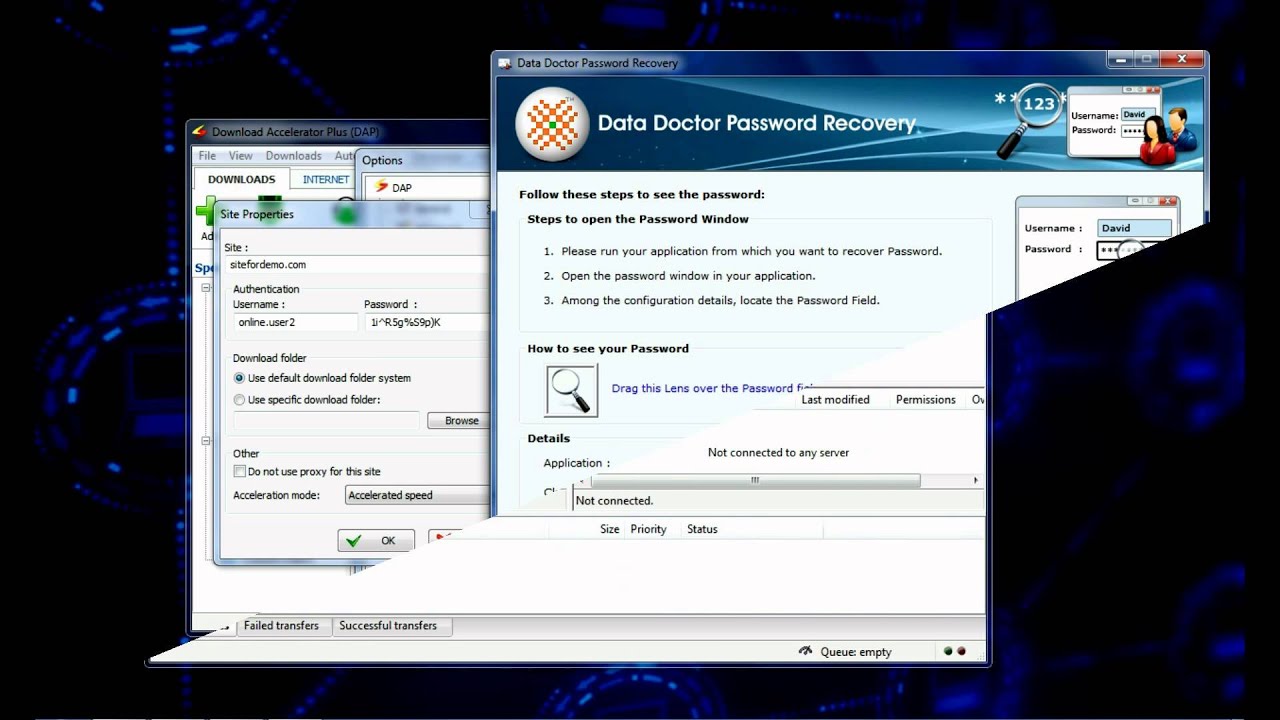The height and width of the screenshot is (720, 1280).
Task: Click the Data Doctor checkered logo
Action: tap(552, 124)
